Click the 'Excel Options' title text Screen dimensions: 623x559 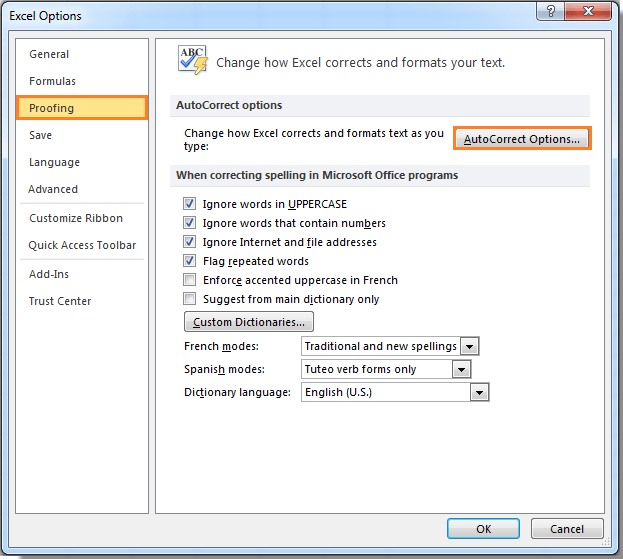click(45, 16)
